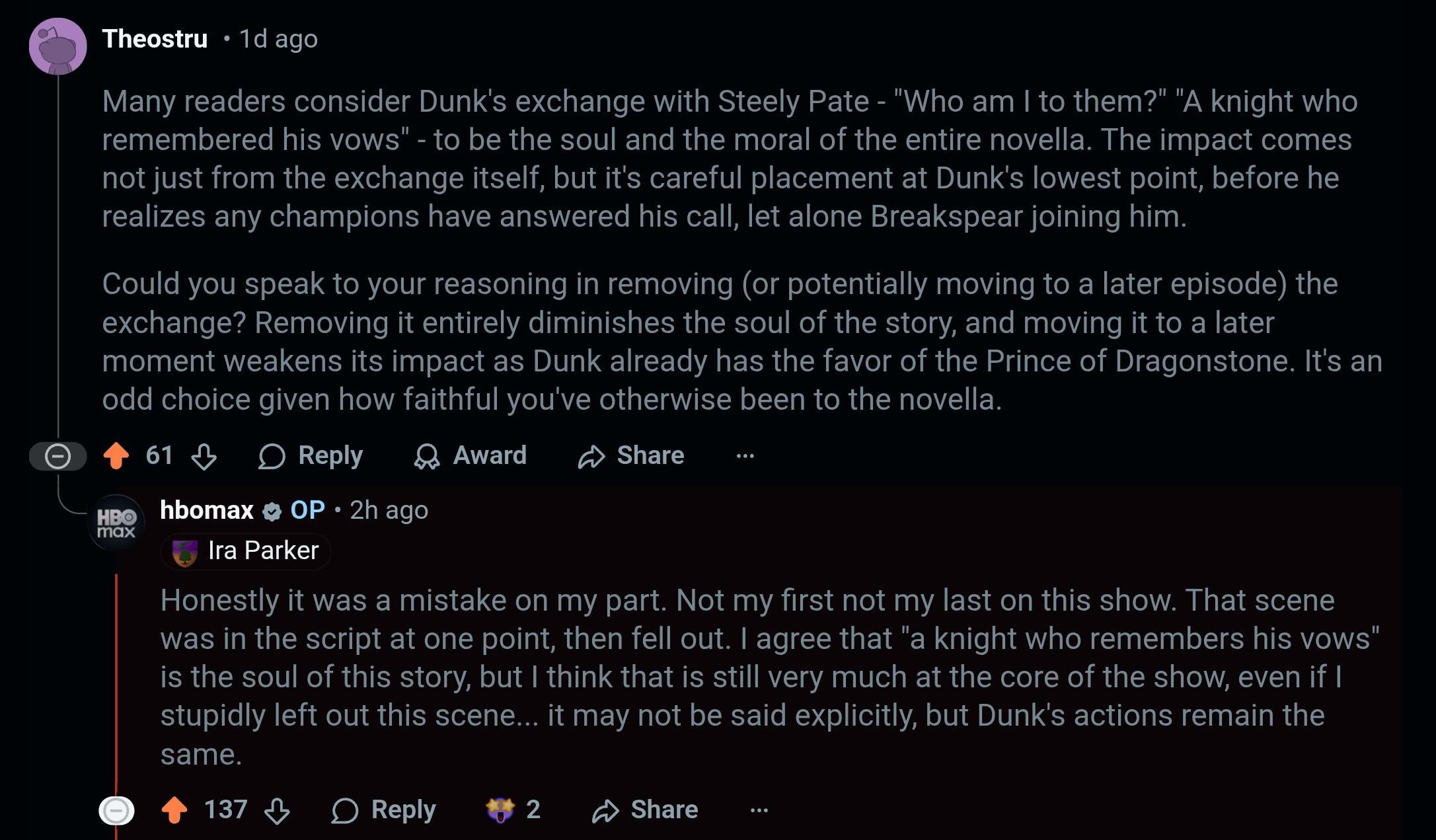
Task: Click the Ira Parker flair tag
Action: click(246, 551)
